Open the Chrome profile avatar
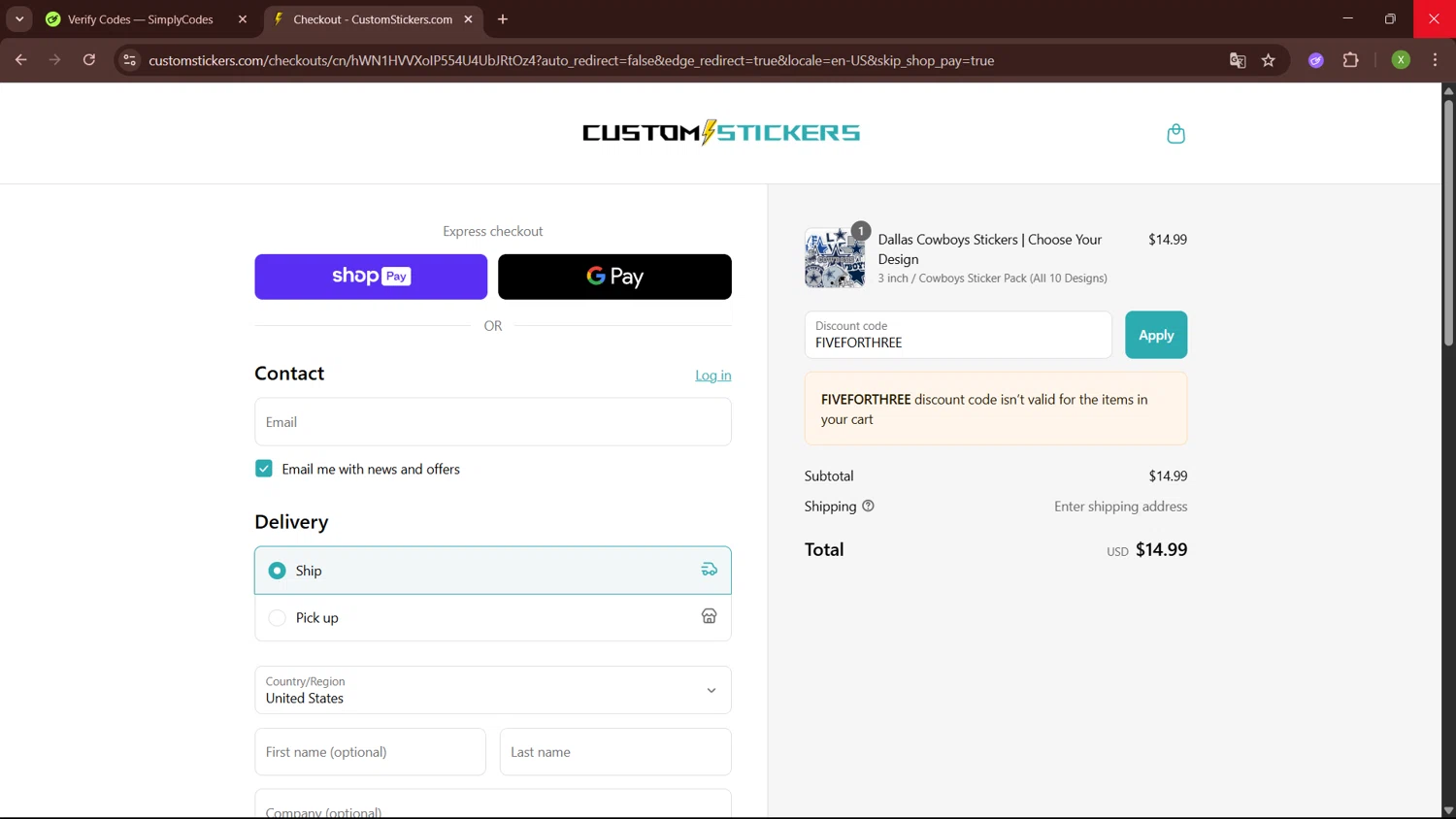The height and width of the screenshot is (819, 1456). tap(1401, 60)
